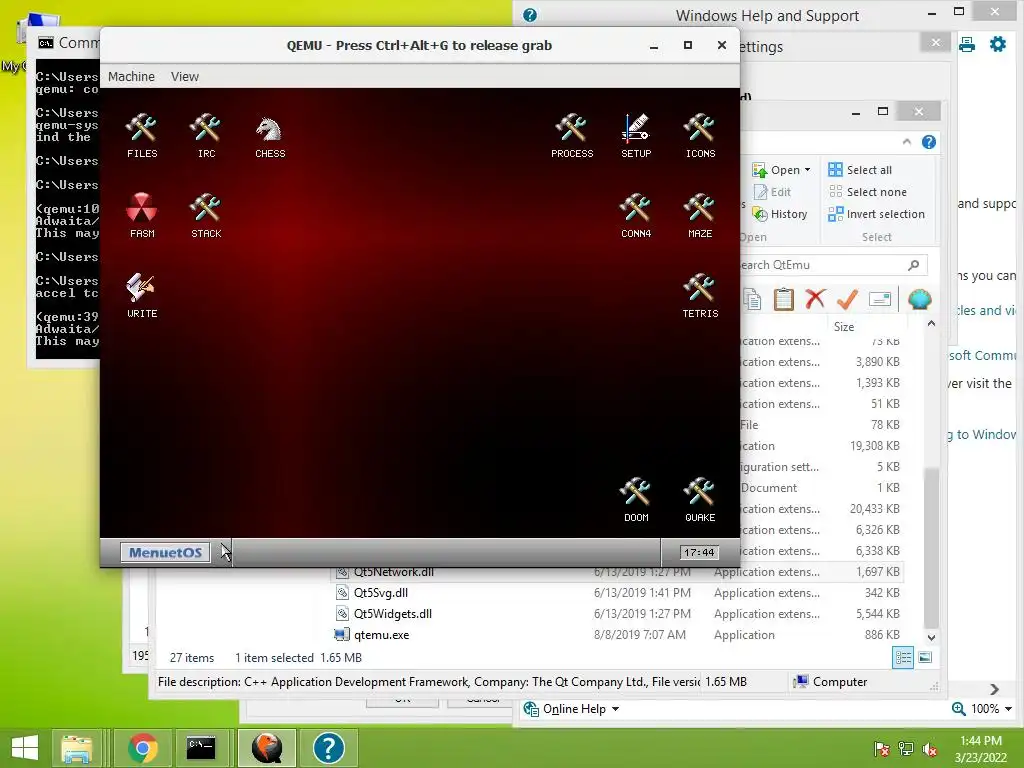The width and height of the screenshot is (1024, 768).
Task: Open Command Prompt from the taskbar
Action: 201,748
